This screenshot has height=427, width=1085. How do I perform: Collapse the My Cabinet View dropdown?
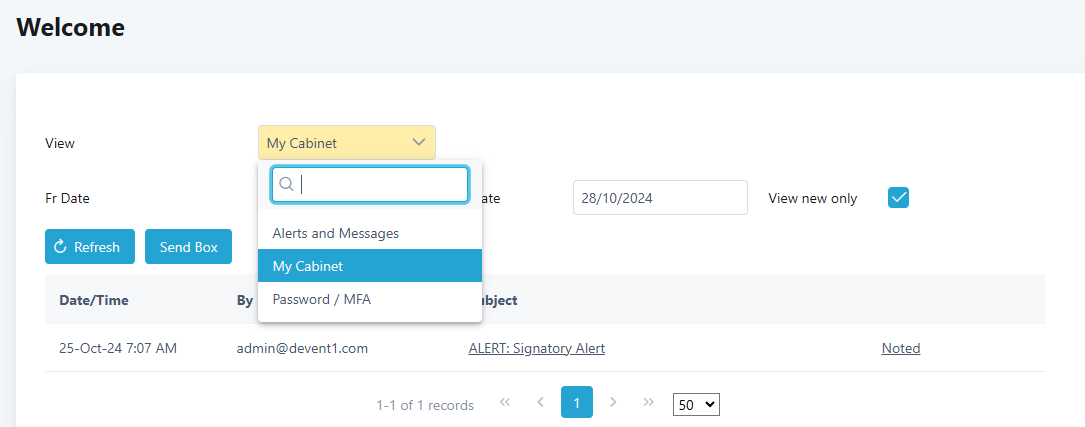347,143
